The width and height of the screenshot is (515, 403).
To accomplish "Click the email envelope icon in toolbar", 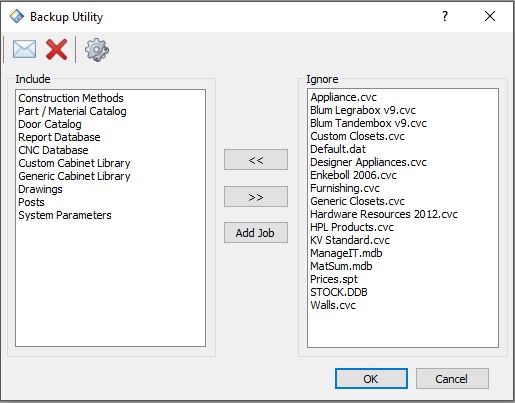I will (24, 49).
